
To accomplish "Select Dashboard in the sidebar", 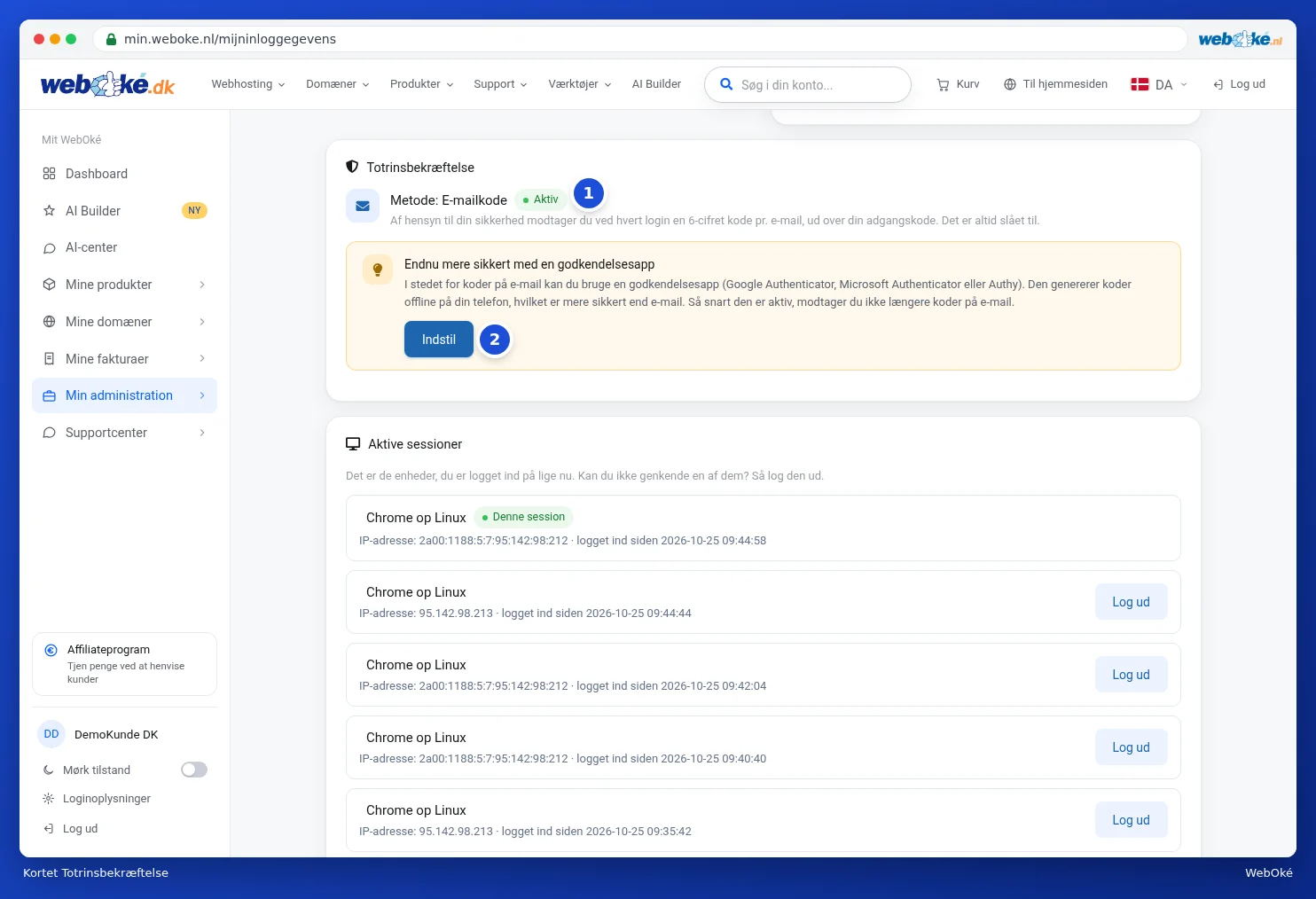I will point(124,174).
